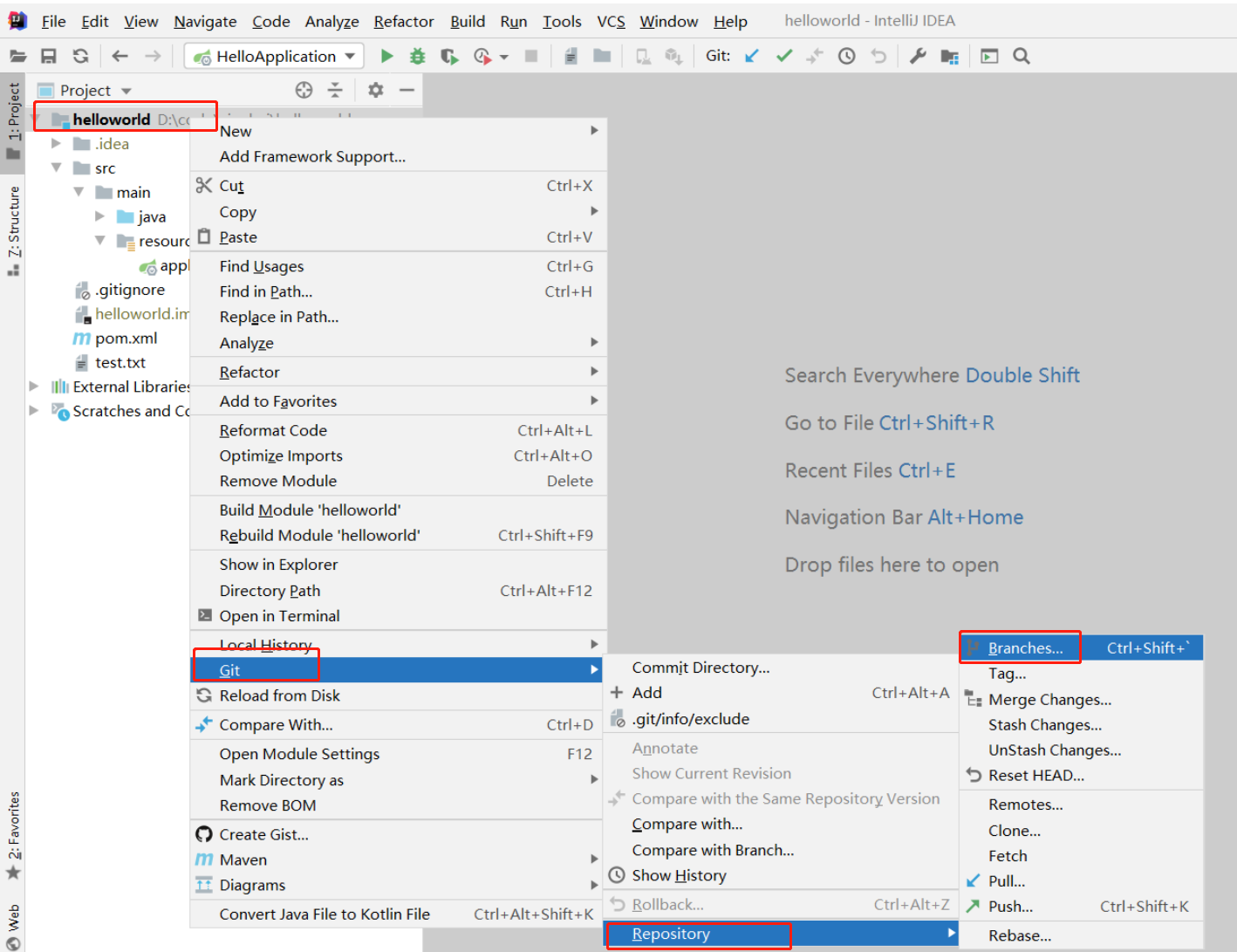Select Show History in Git submenu

[x=781, y=875]
